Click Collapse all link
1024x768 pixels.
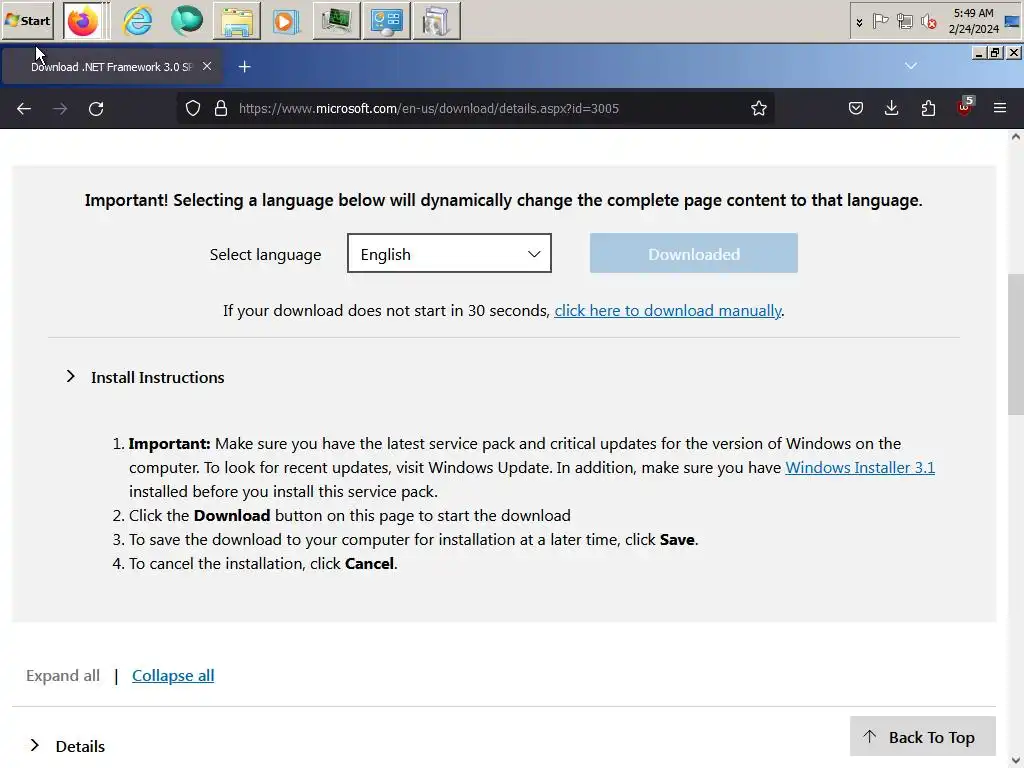click(x=173, y=676)
